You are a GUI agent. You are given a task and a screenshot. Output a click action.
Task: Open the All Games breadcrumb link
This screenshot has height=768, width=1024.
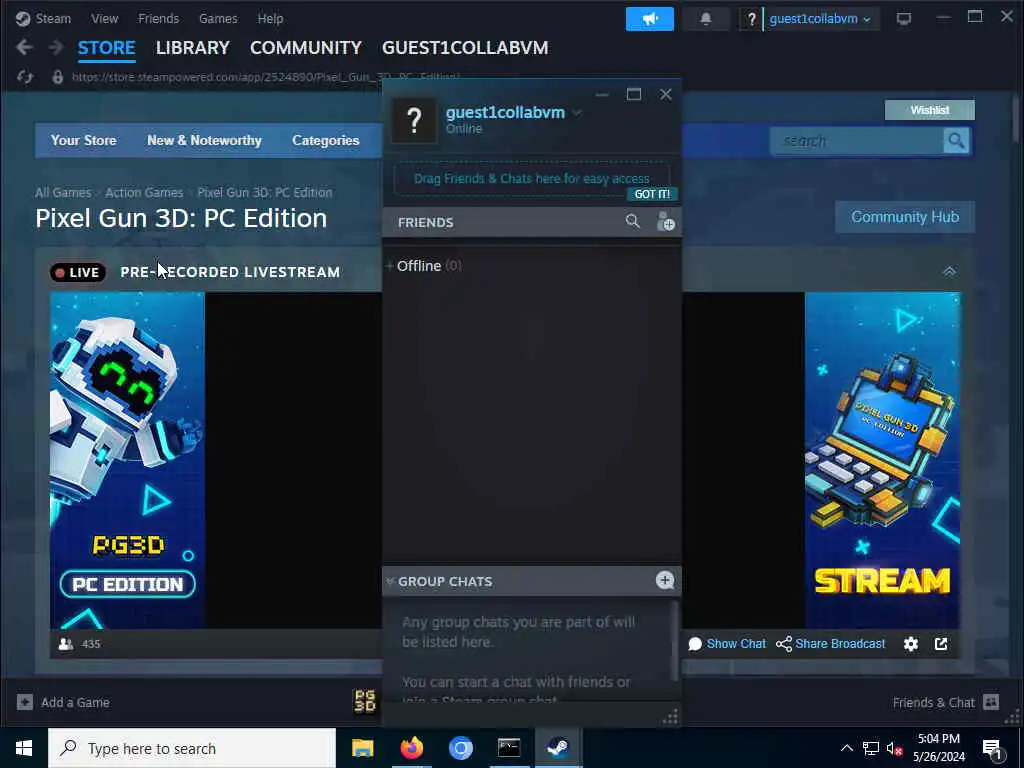point(63,192)
